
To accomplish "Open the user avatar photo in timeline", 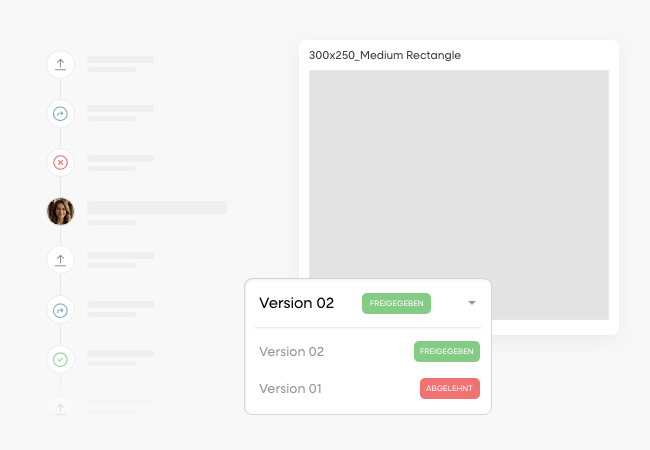I will (x=61, y=211).
